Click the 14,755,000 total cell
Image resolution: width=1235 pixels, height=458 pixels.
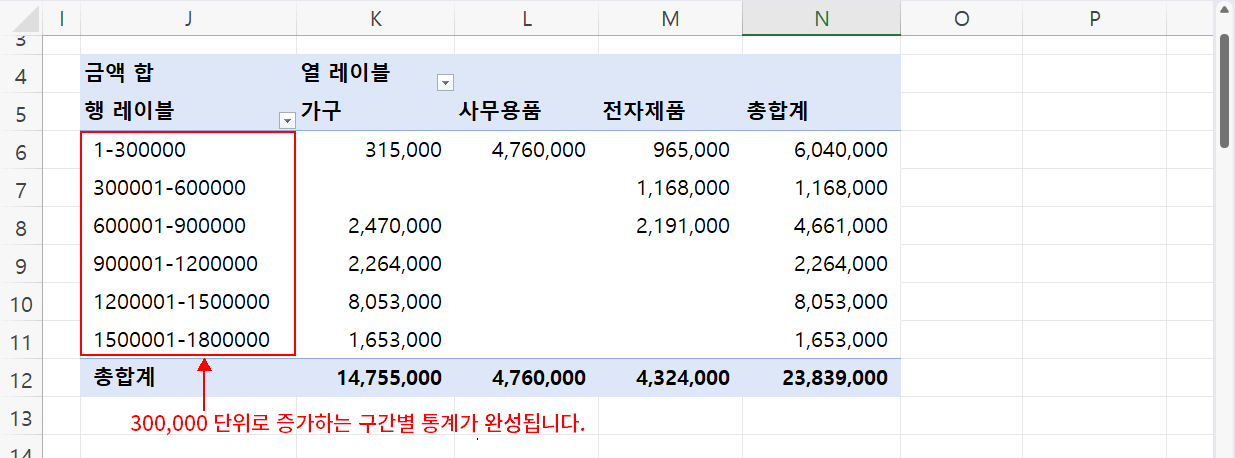[x=375, y=377]
